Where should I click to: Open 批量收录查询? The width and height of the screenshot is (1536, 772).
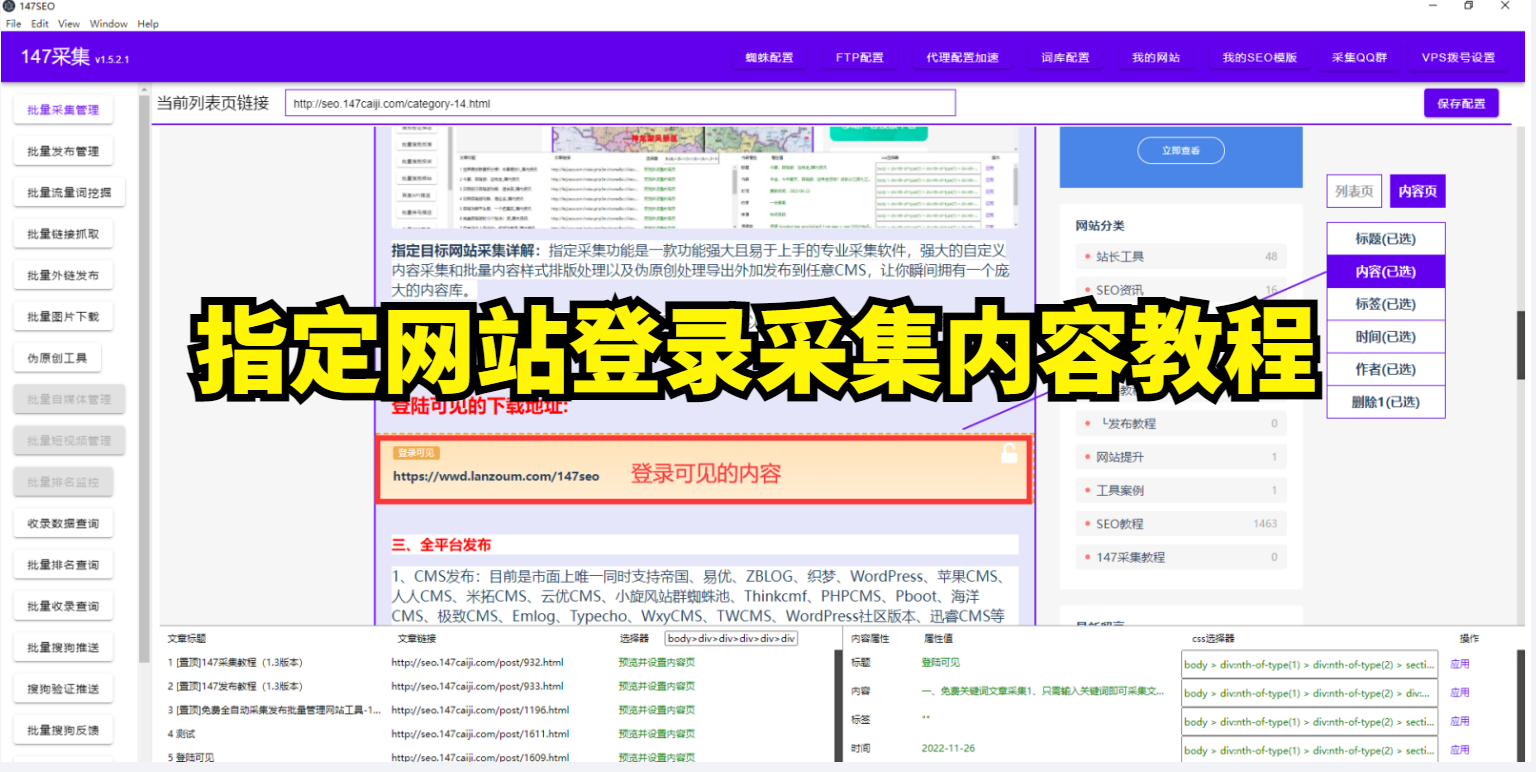click(63, 606)
